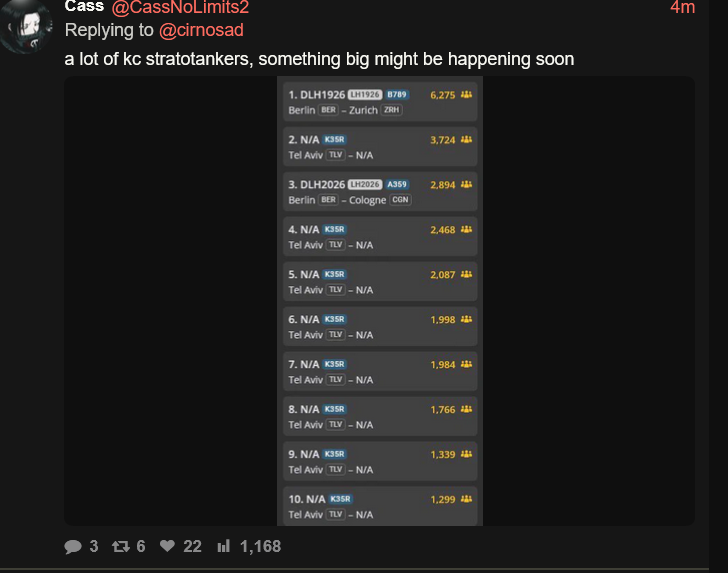Click the B789 aircraft type badge
Viewport: 728px width, 573px height.
[x=396, y=95]
